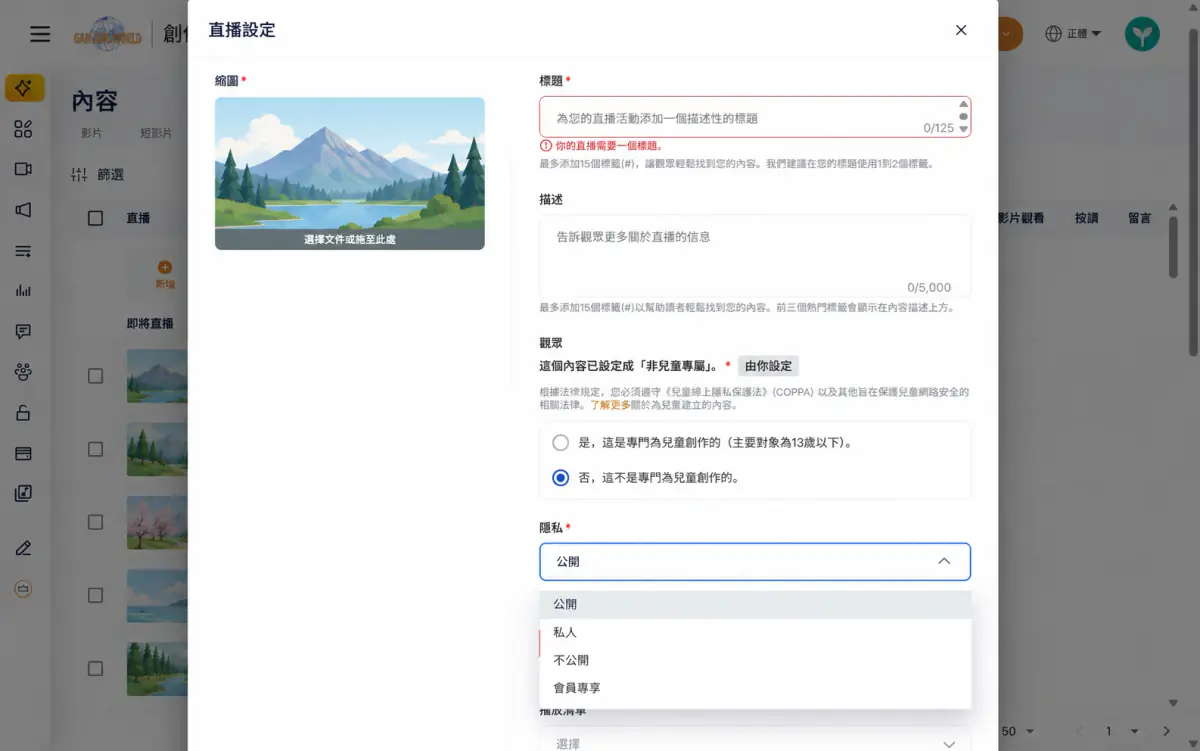This screenshot has height=751, width=1200.
Task: Switch to the 短影片 tab
Action: point(156,133)
